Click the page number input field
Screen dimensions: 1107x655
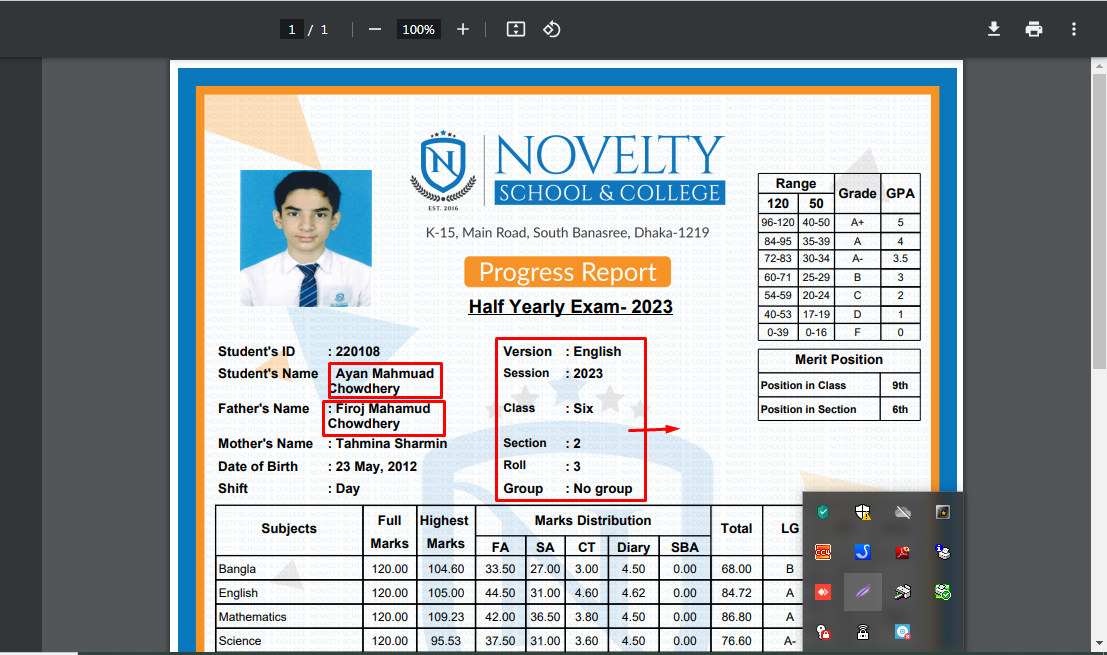coord(292,29)
